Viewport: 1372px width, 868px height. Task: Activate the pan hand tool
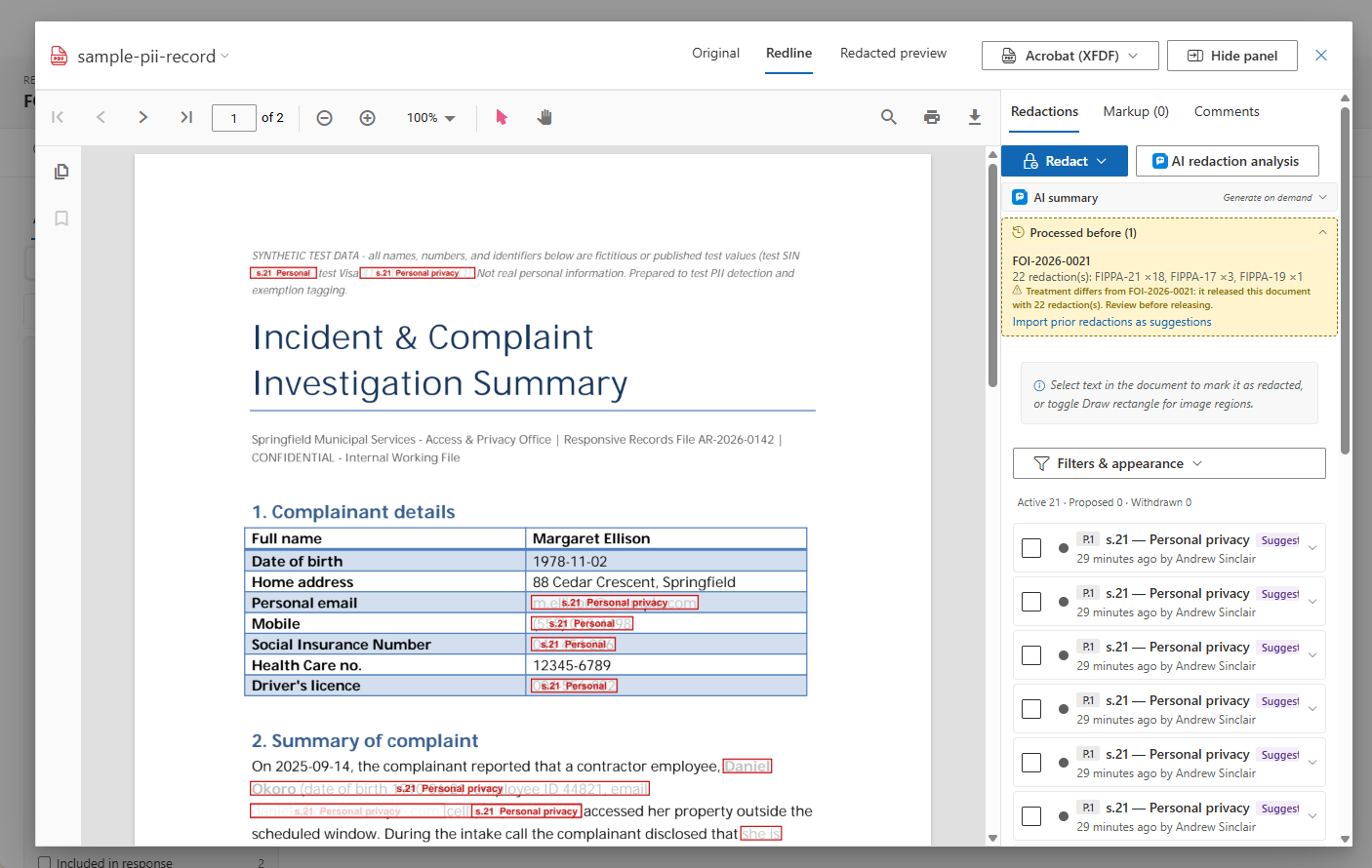[x=545, y=117]
